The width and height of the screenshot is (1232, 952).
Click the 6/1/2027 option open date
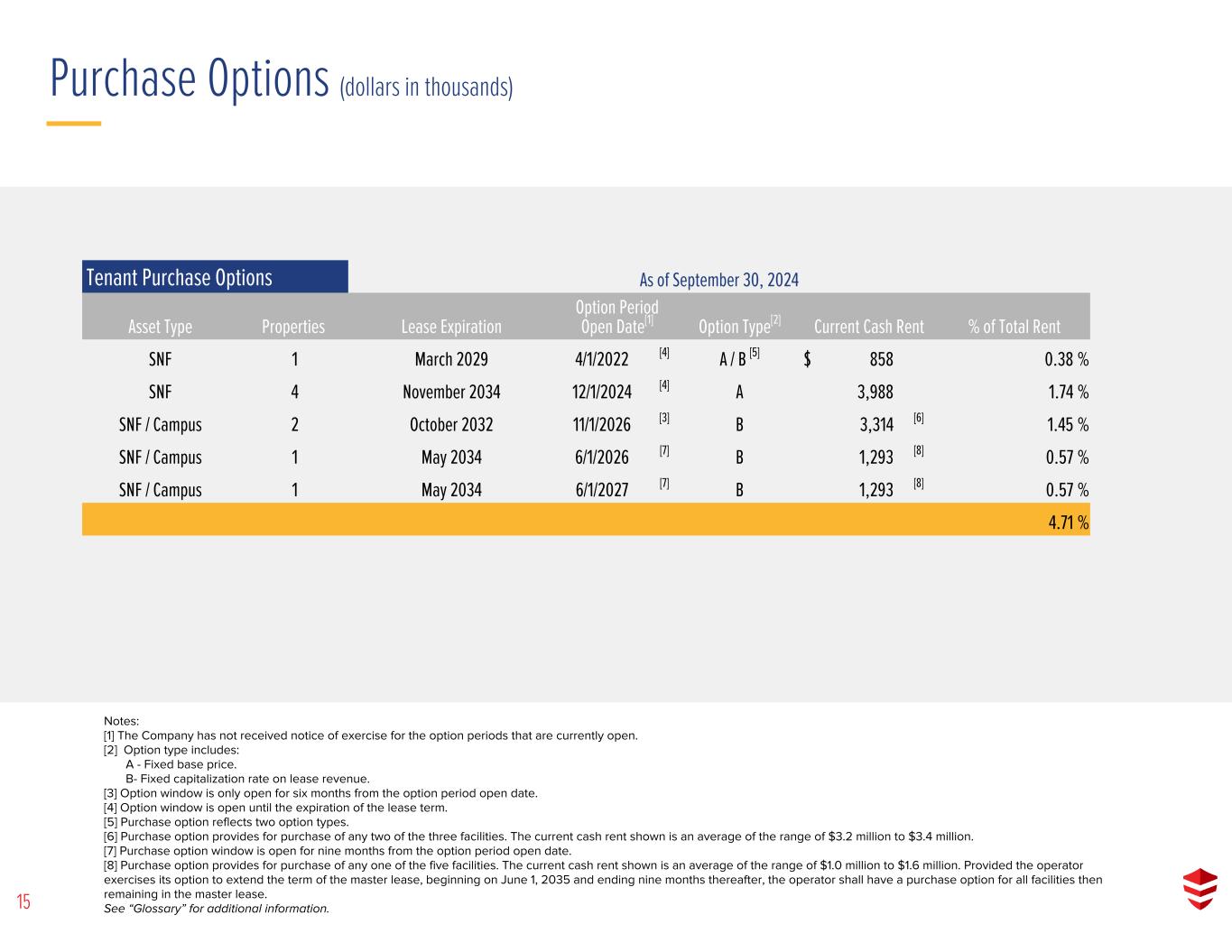[x=601, y=490]
